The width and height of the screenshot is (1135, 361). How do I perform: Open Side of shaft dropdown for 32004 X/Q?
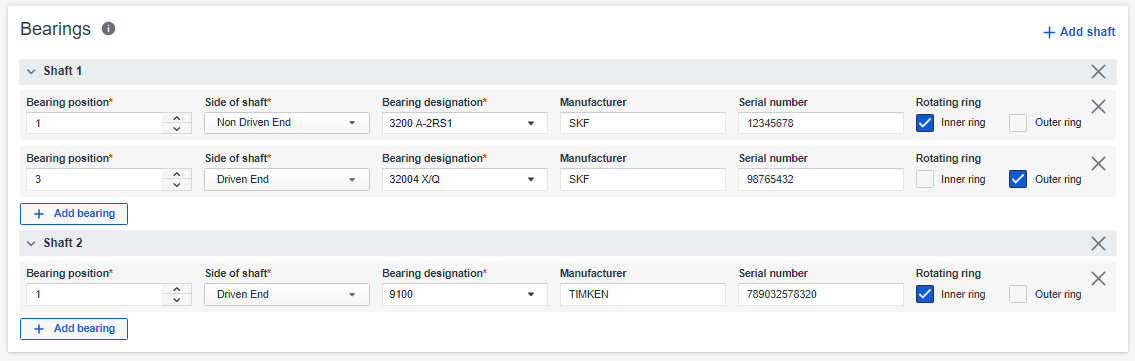(x=287, y=179)
